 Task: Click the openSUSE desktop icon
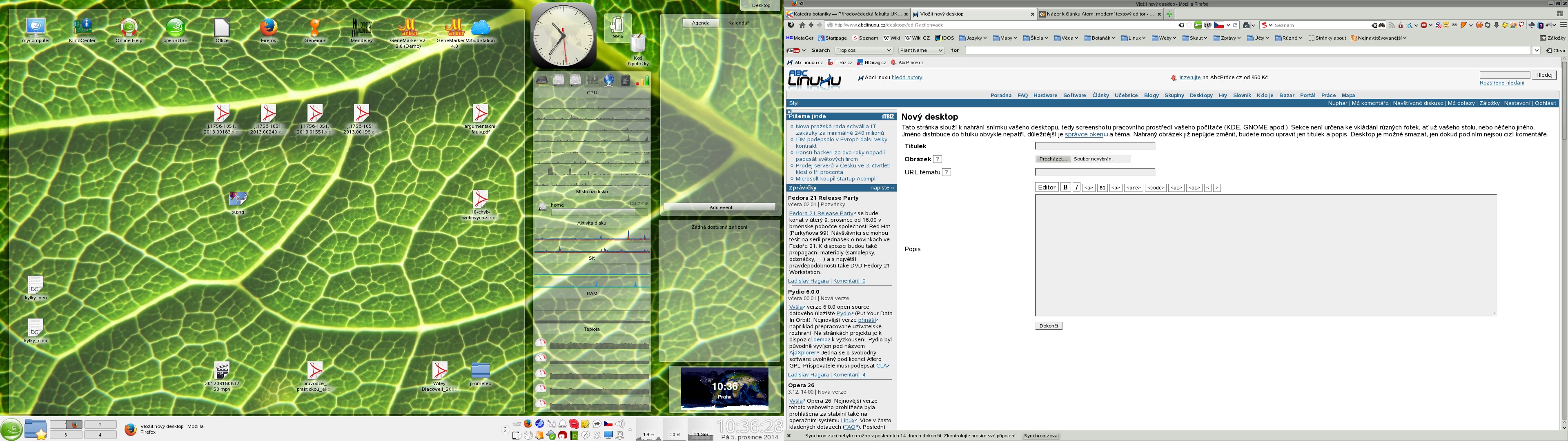pos(176,31)
